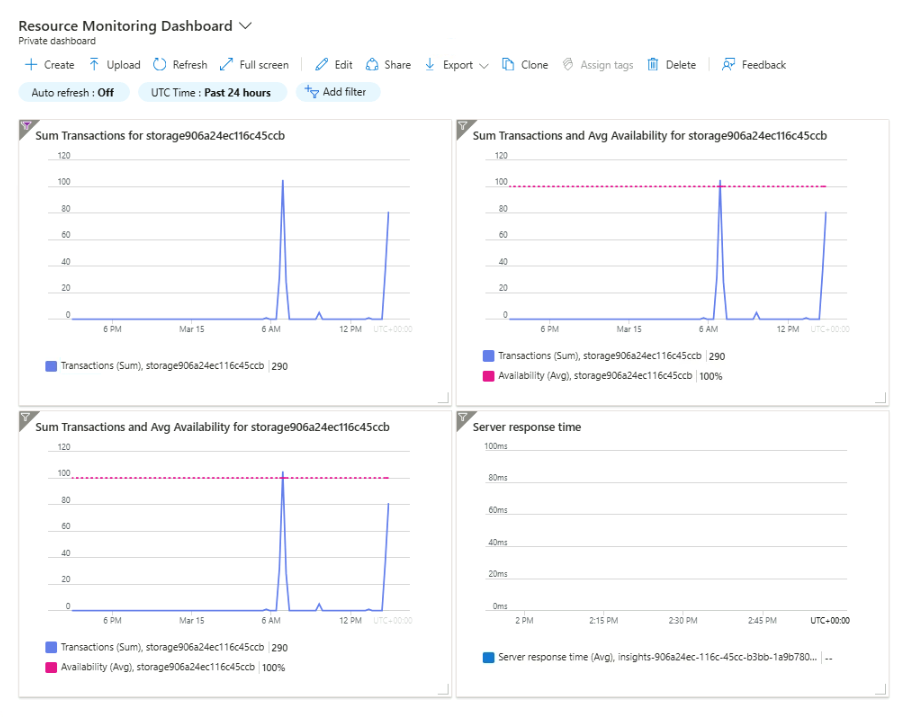
Task: Click the Create plus icon
Action: (31, 65)
